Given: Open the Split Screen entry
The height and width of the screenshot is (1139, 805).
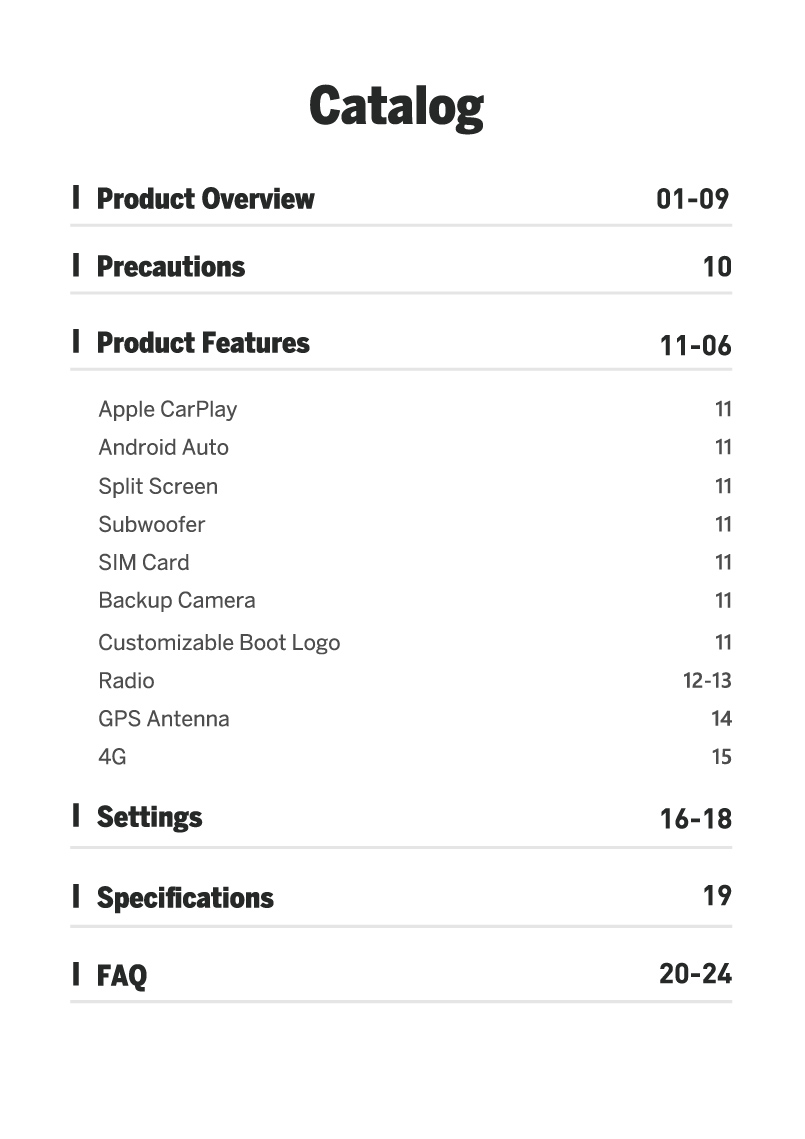Looking at the screenshot, I should tap(158, 486).
